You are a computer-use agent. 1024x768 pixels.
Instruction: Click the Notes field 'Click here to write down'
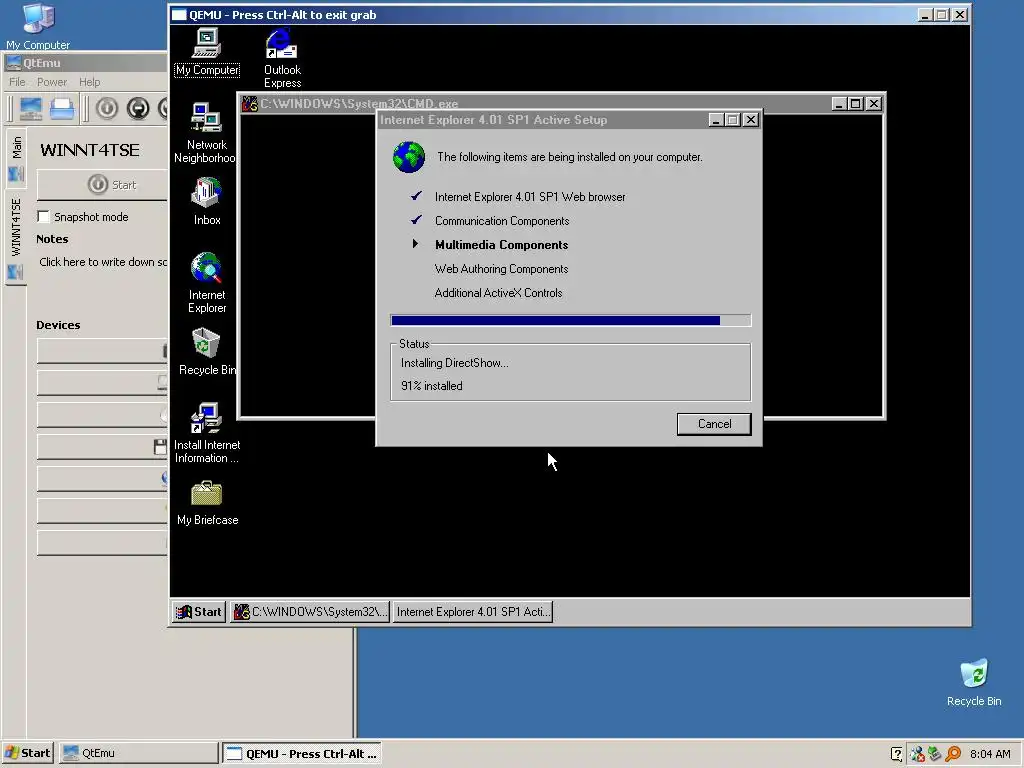(103, 262)
